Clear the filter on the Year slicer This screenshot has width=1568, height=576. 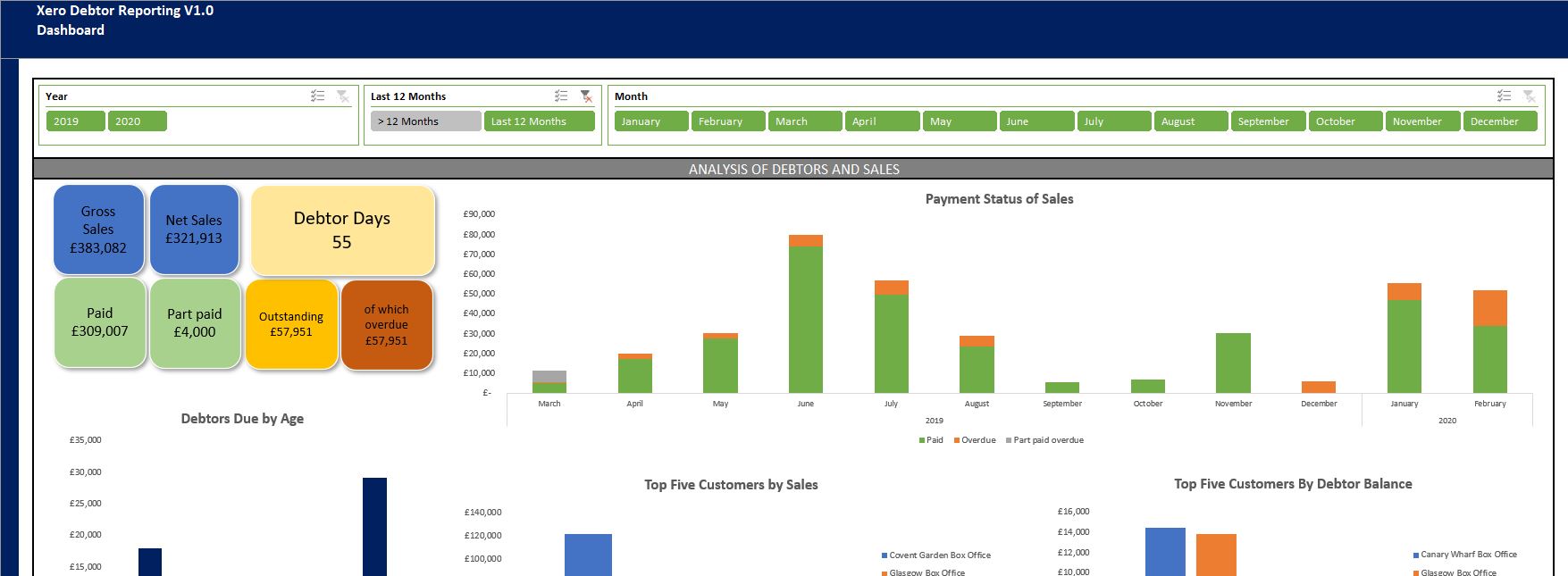[x=343, y=96]
